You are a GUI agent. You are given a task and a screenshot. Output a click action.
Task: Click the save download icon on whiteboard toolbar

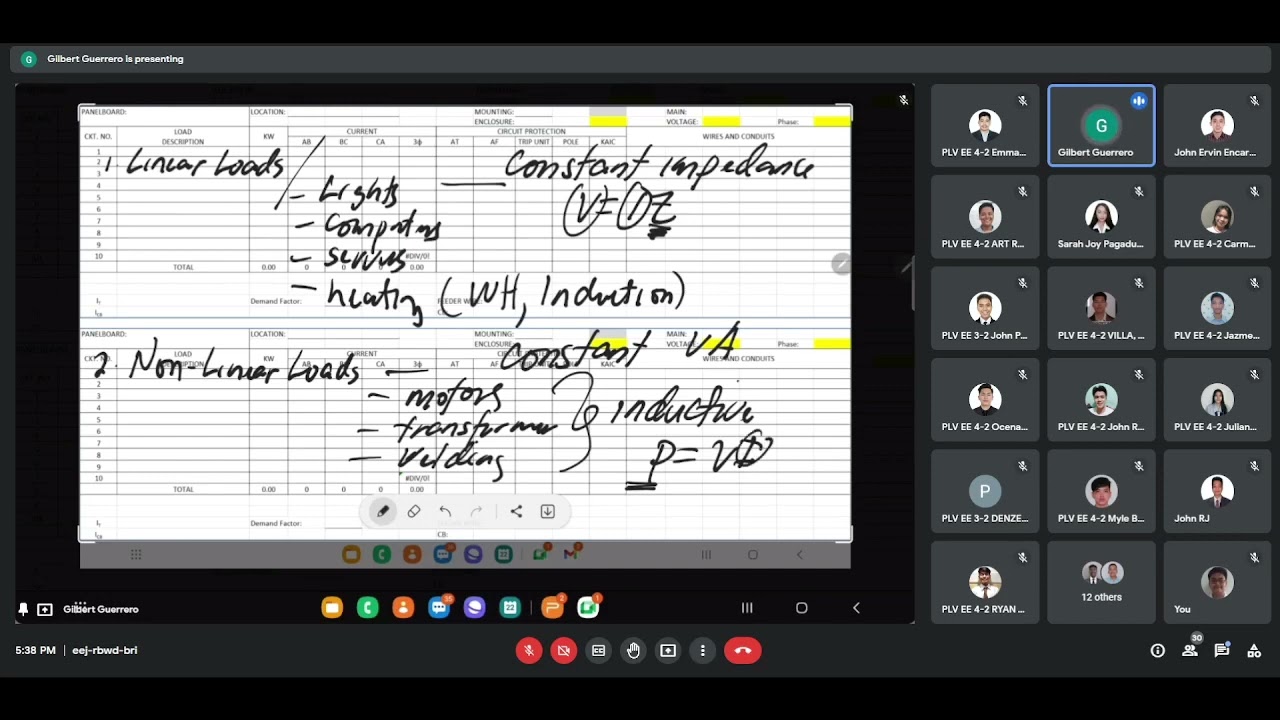click(548, 511)
